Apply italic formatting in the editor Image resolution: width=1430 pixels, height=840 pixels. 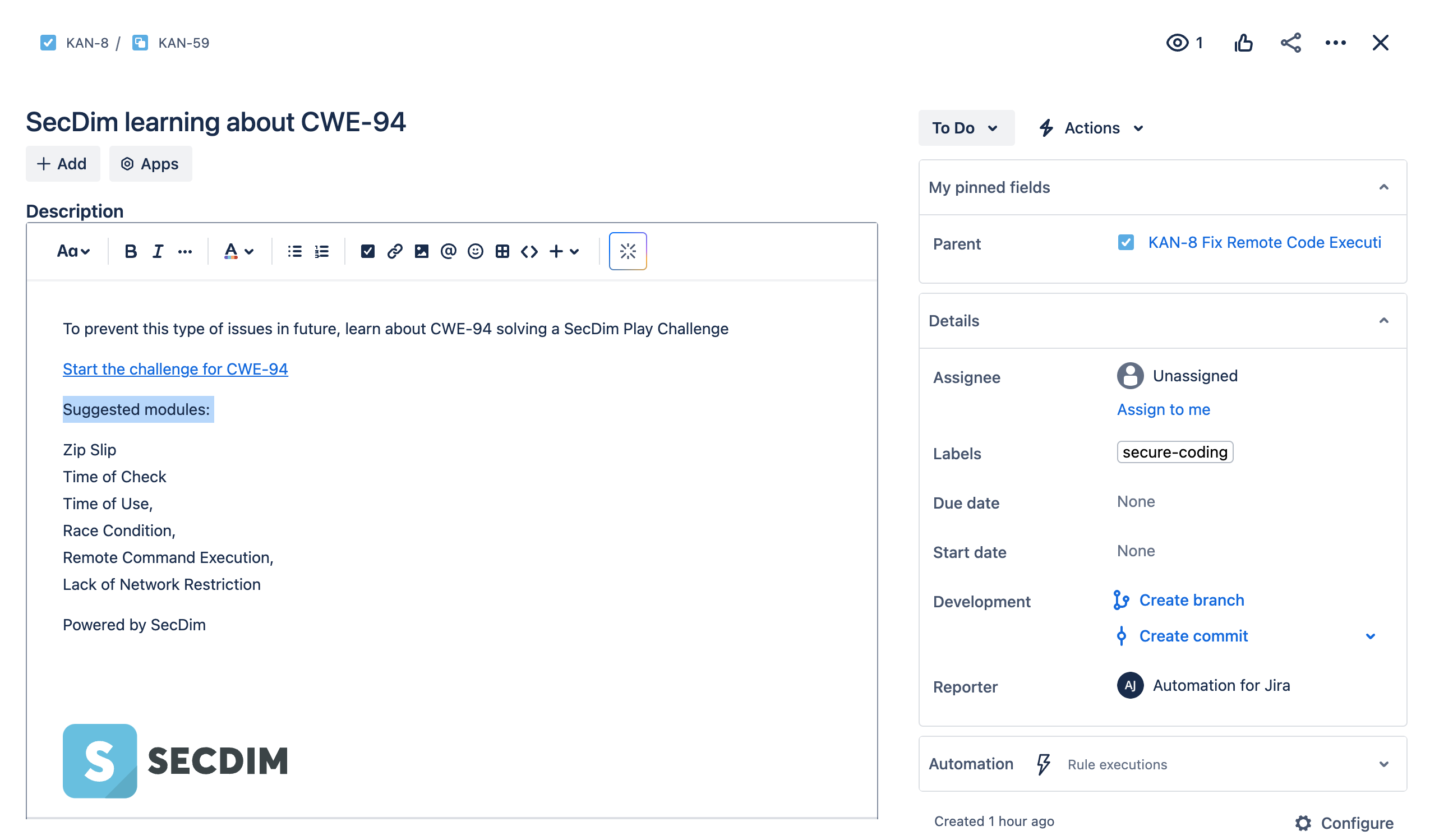[x=157, y=251]
